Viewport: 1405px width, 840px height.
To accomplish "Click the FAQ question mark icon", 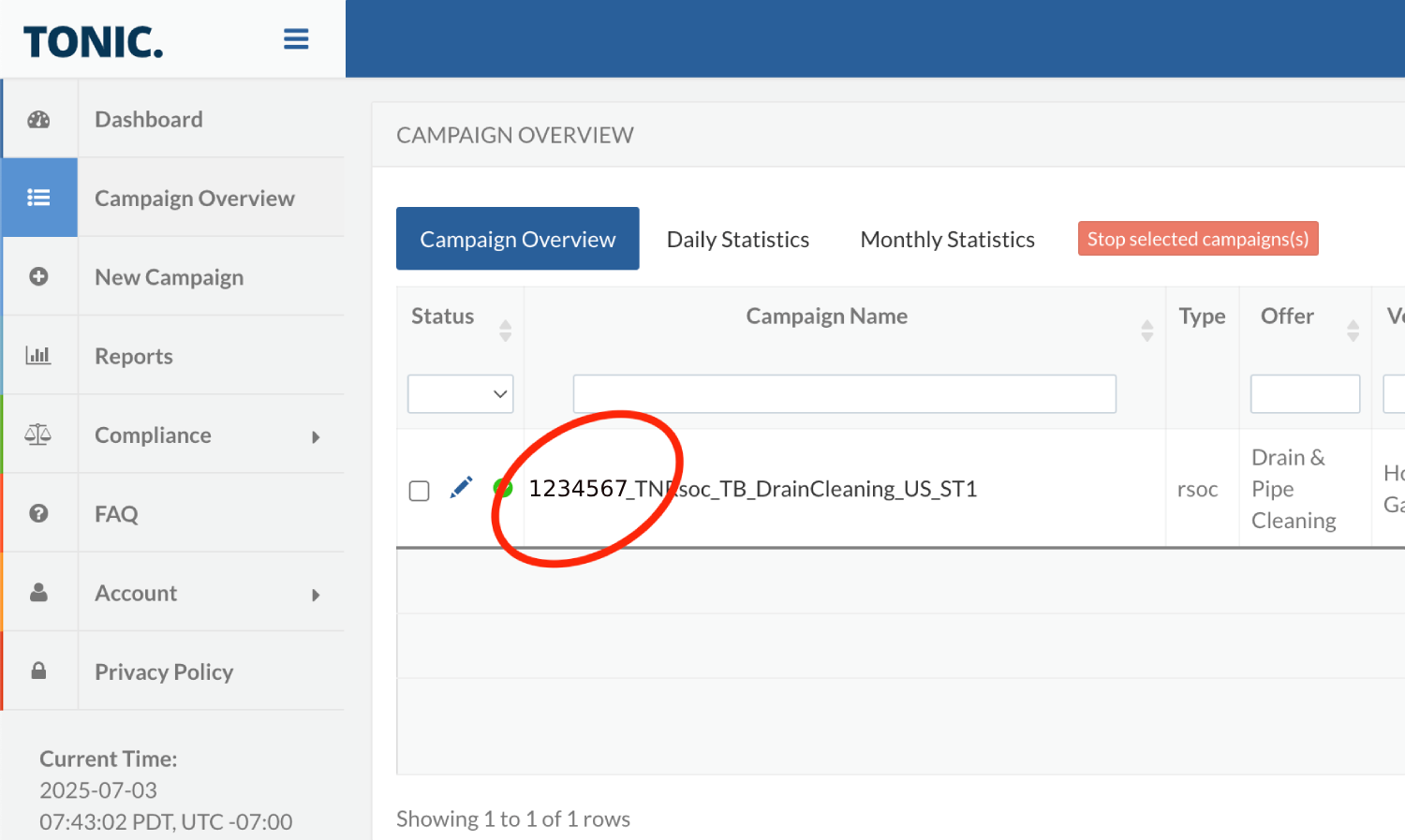I will pos(38,513).
